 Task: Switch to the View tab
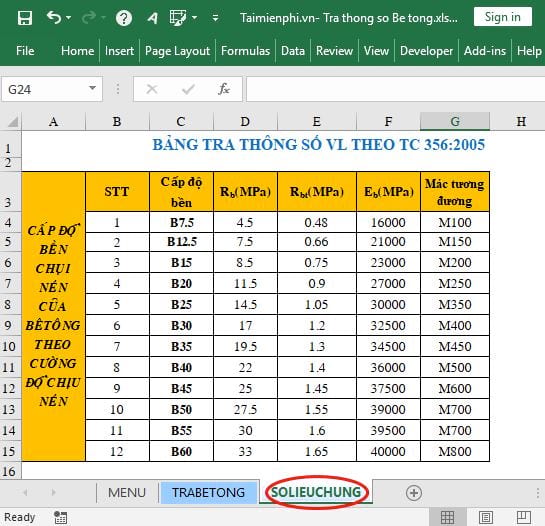[376, 51]
